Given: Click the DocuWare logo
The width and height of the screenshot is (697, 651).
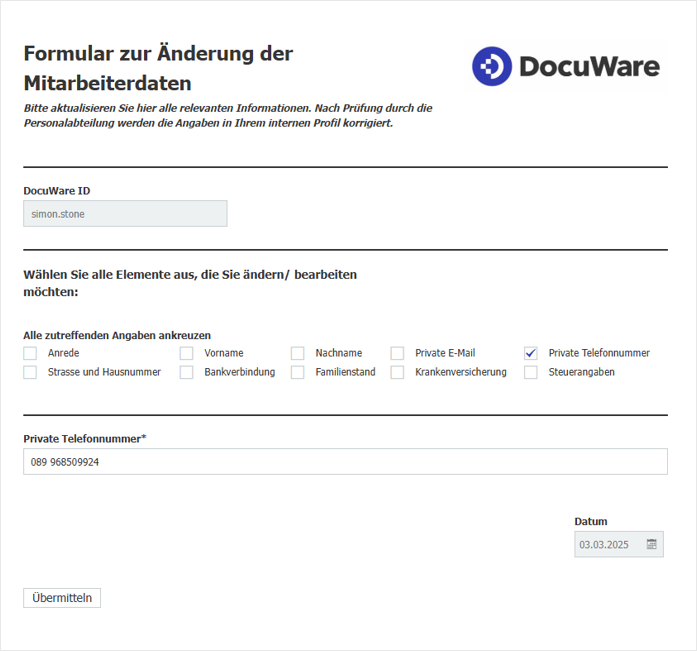Looking at the screenshot, I should [566, 67].
